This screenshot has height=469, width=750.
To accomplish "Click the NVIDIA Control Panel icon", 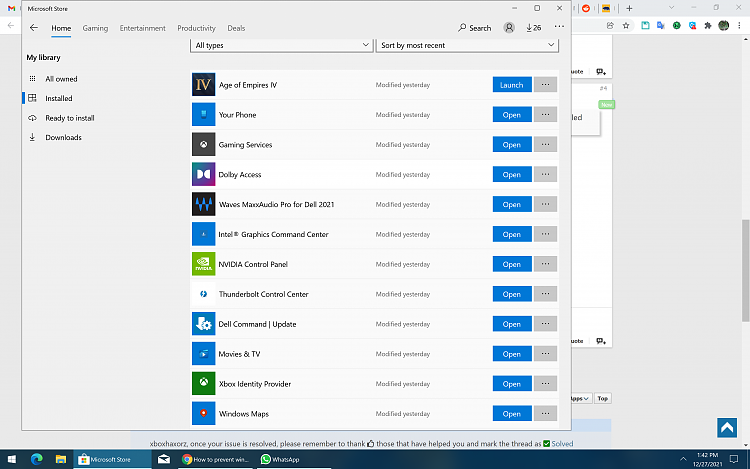I will pyautogui.click(x=203, y=264).
